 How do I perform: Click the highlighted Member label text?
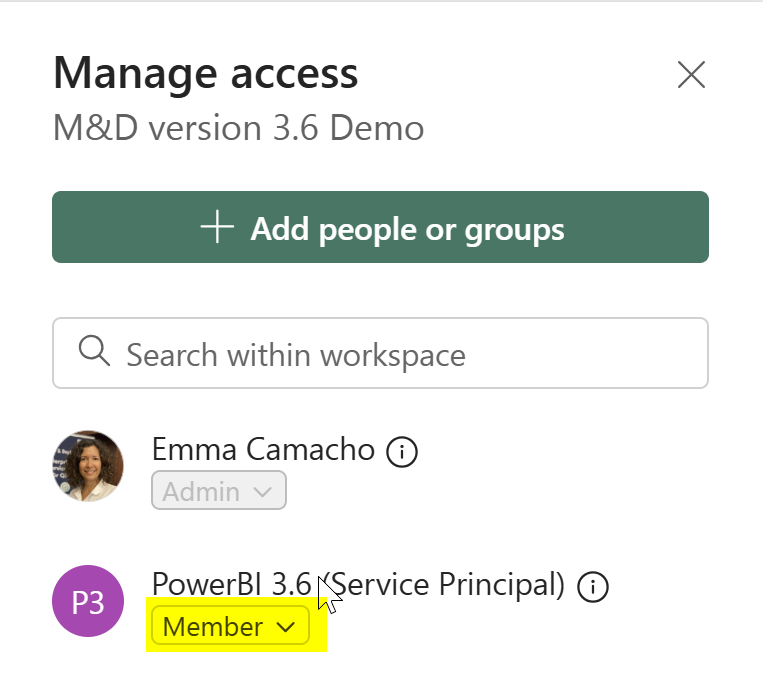213,626
